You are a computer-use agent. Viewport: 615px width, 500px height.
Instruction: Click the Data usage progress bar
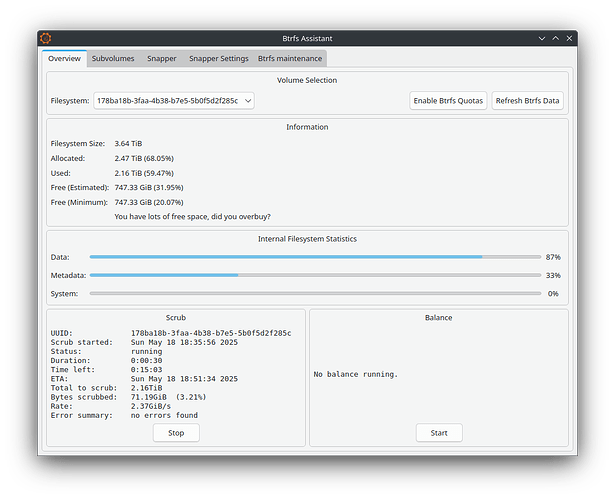coord(315,257)
